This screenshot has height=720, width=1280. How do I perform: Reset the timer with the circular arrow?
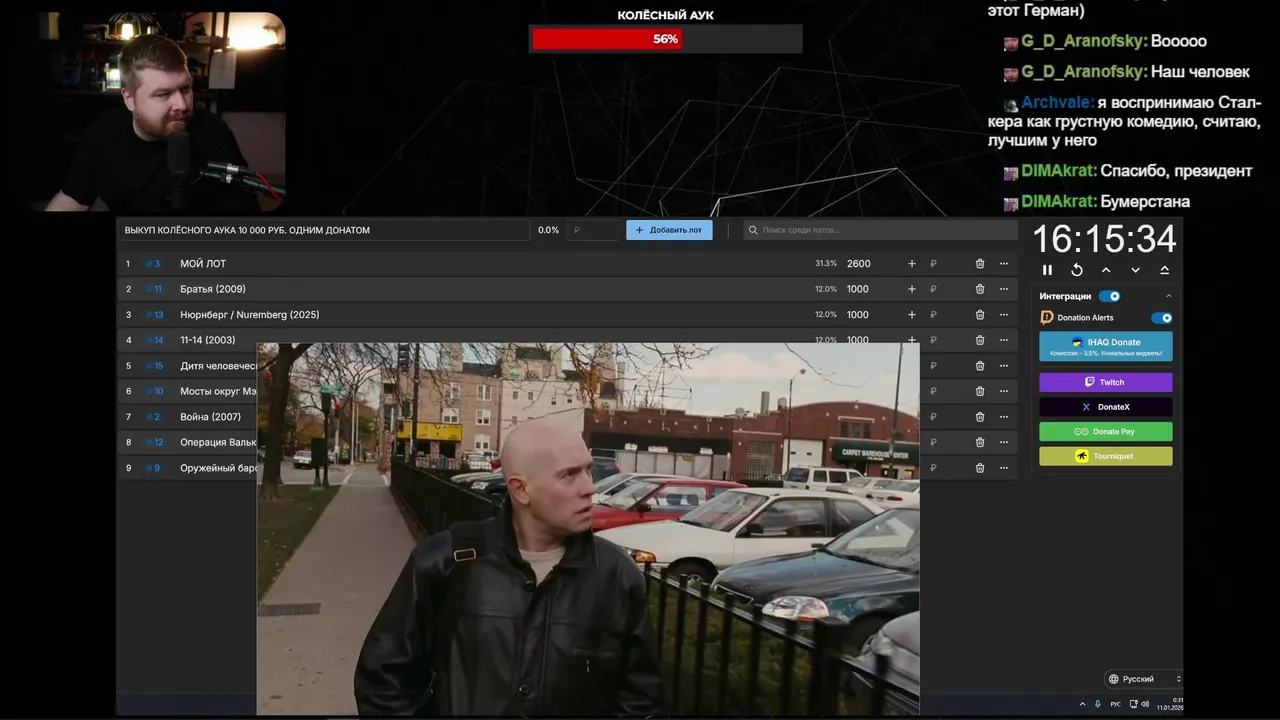pyautogui.click(x=1077, y=270)
